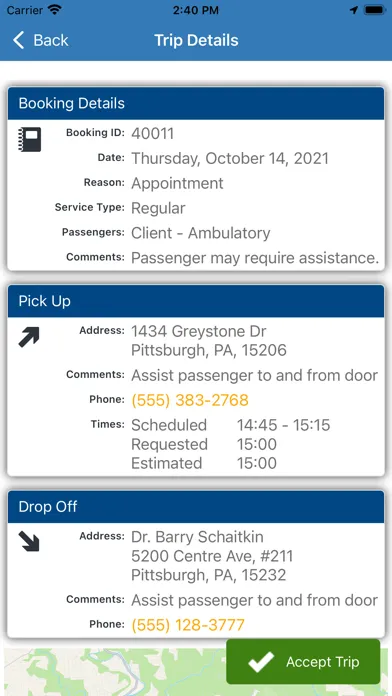The width and height of the screenshot is (392, 696).
Task: Tap the 5200 Centre Ave address
Action: [212, 556]
